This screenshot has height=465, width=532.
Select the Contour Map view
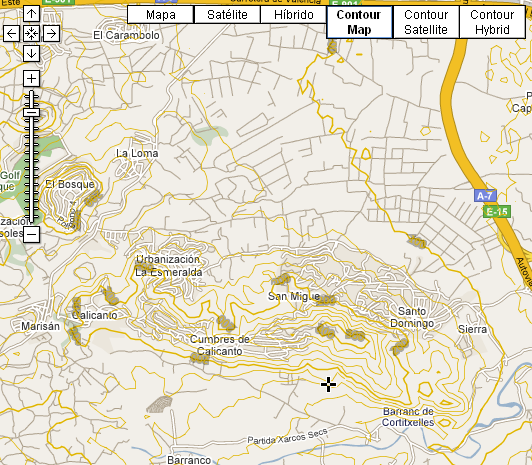click(359, 22)
